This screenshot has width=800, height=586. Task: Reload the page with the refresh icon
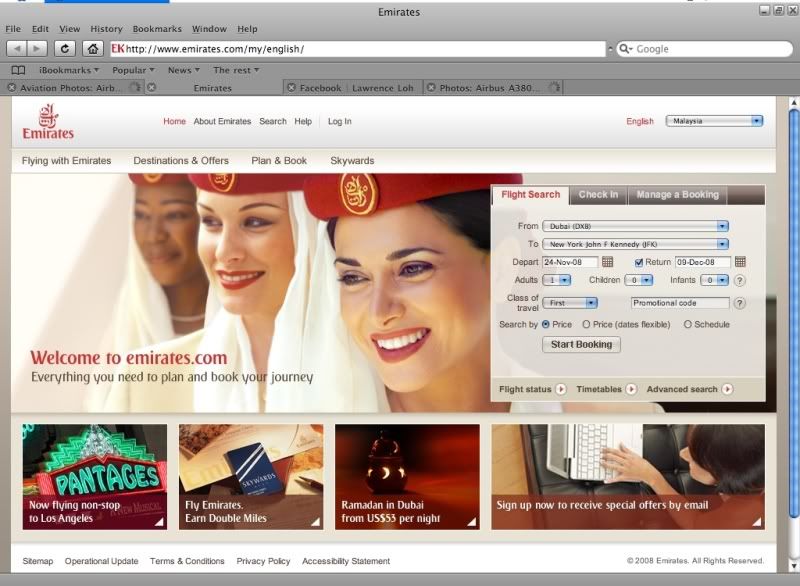pos(65,49)
